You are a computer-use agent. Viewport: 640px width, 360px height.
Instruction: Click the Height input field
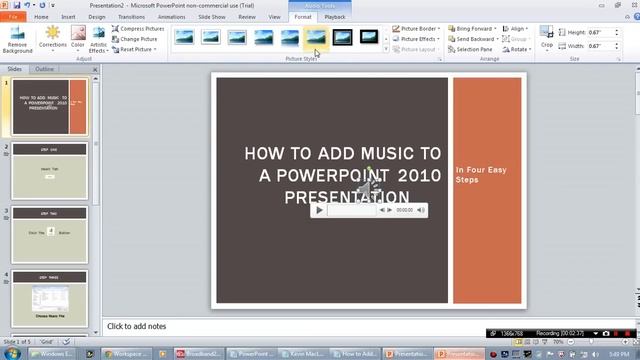tap(600, 32)
